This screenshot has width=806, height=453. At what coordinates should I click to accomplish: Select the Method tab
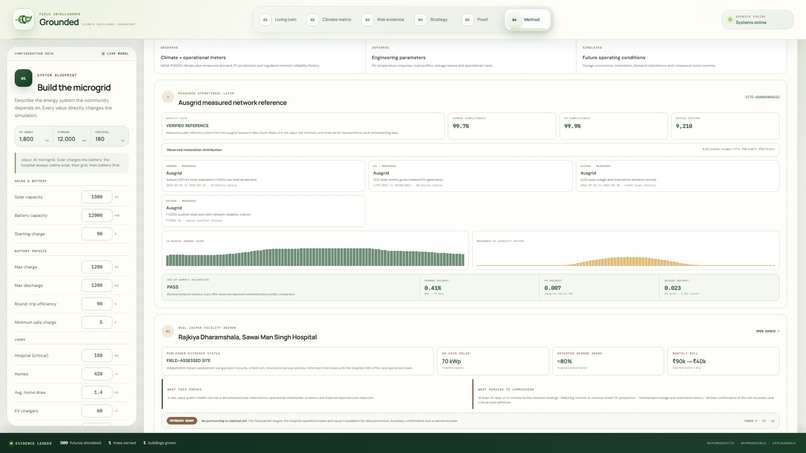tap(526, 20)
